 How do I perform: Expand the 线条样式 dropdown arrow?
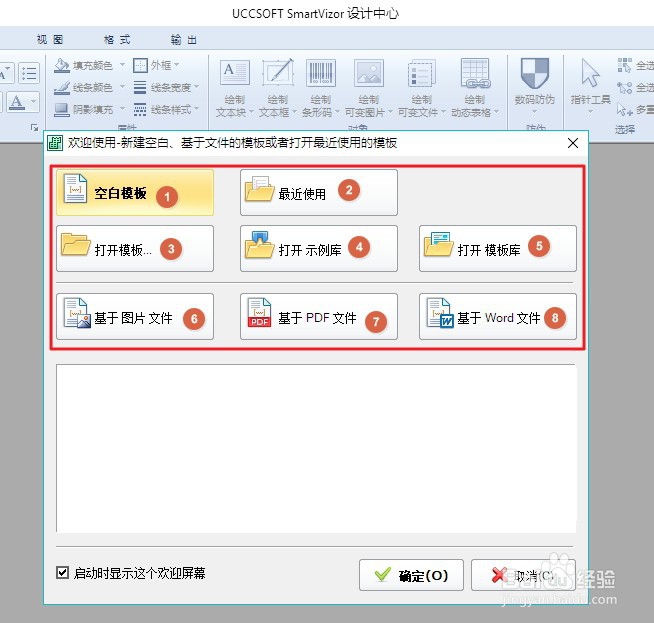pos(196,109)
